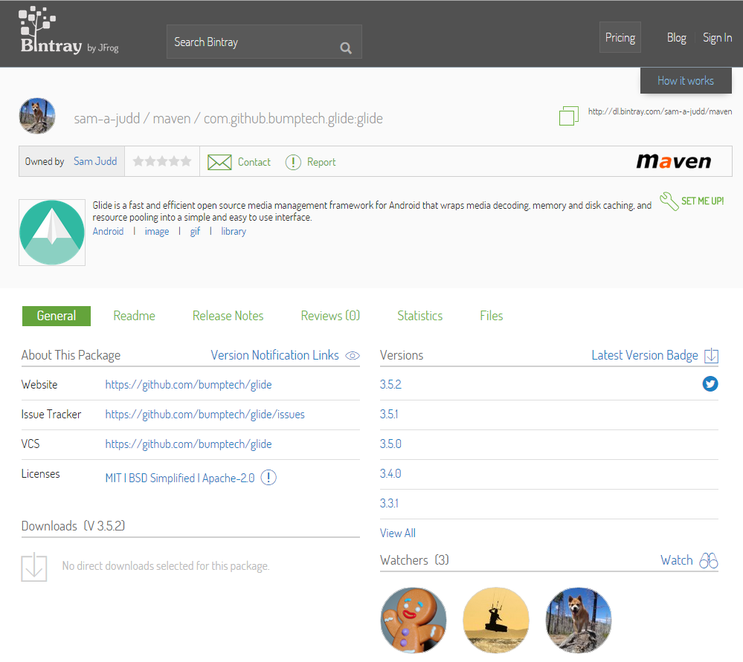Open the How it works dropdown

[685, 81]
